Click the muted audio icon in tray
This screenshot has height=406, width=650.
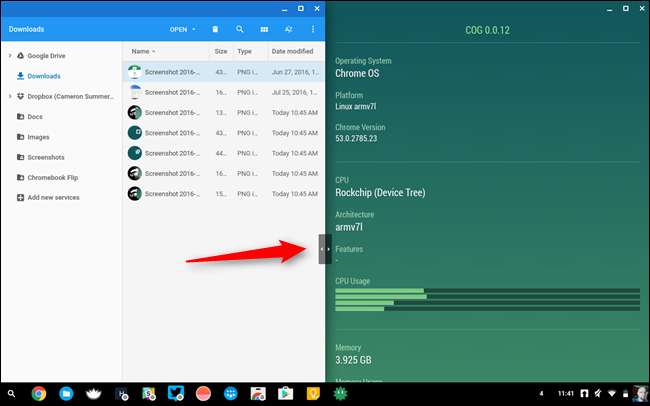click(598, 394)
